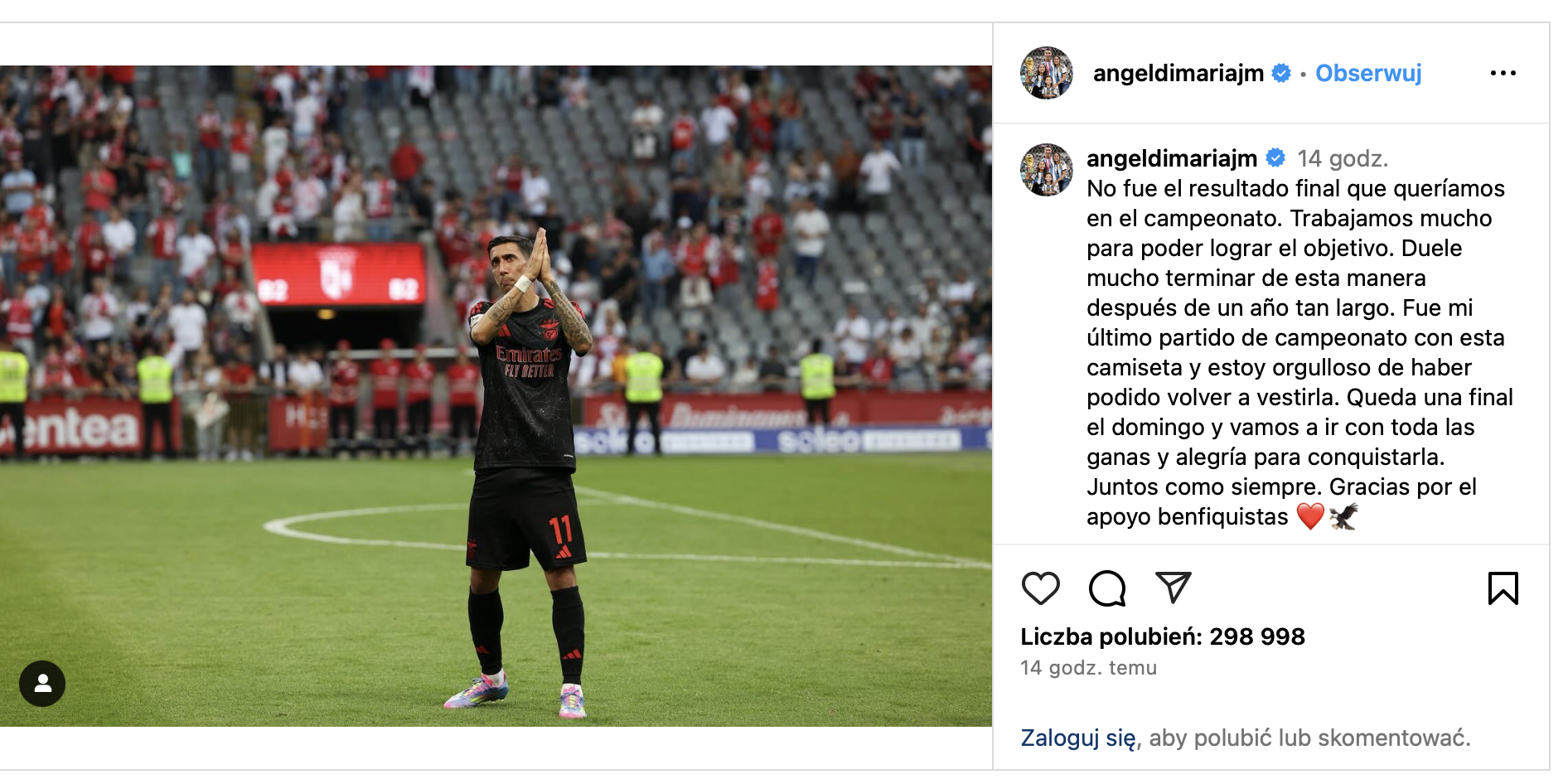Show tagged people icon on the photo
This screenshot has width=1568, height=779.
(x=42, y=684)
